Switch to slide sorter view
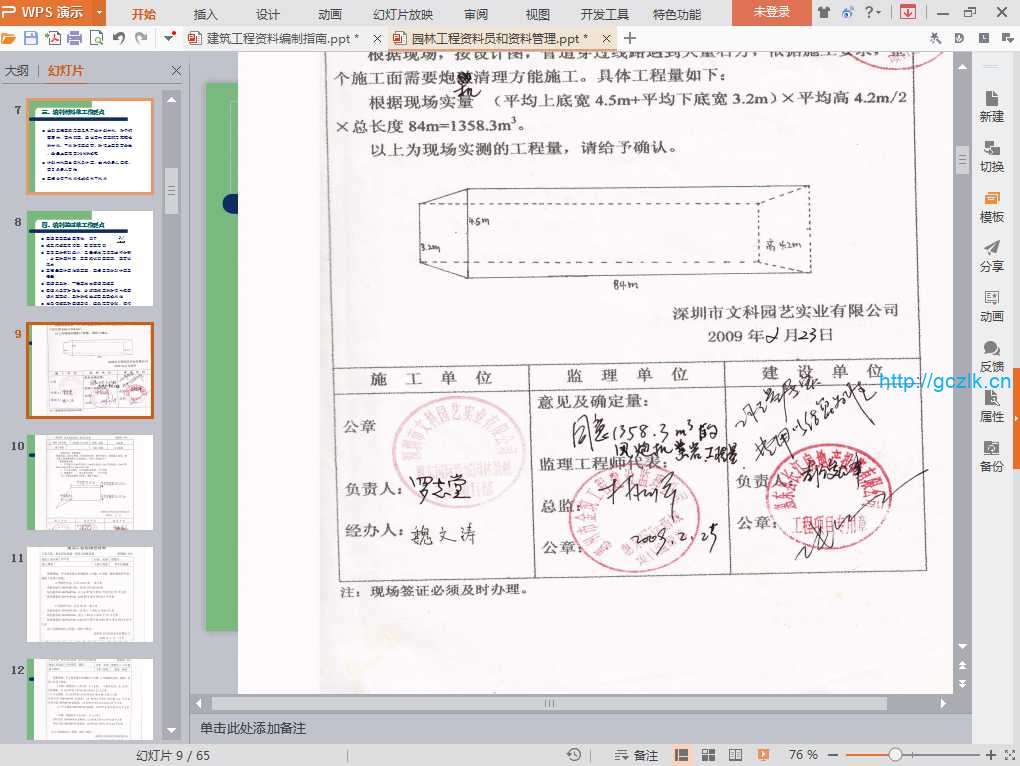Screen dimensions: 1020x766 click(709, 755)
